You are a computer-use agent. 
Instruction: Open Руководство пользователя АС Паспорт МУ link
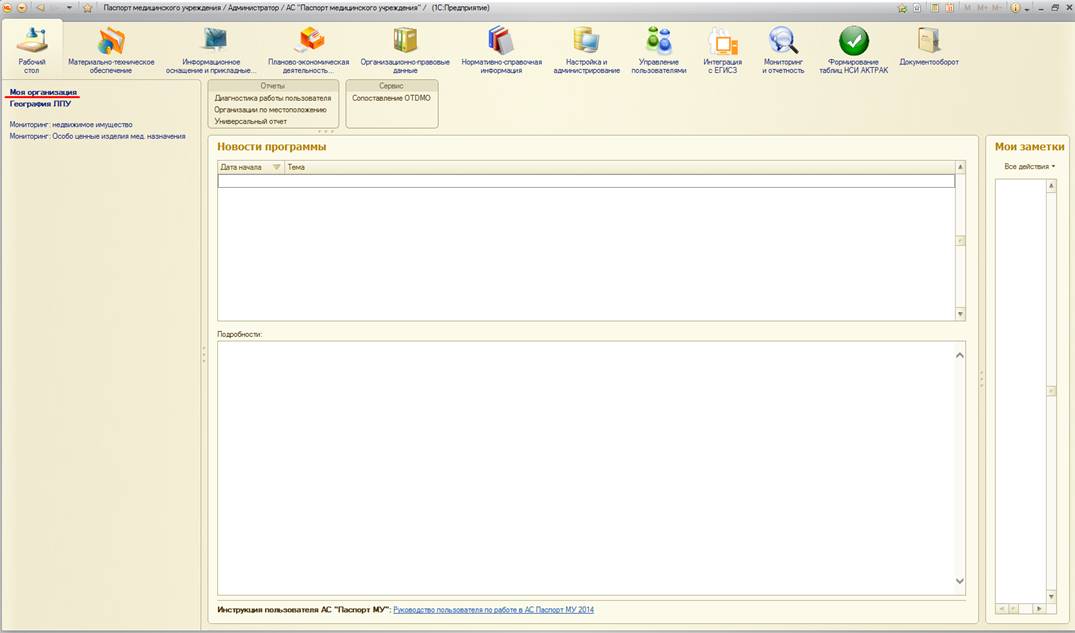coord(493,609)
